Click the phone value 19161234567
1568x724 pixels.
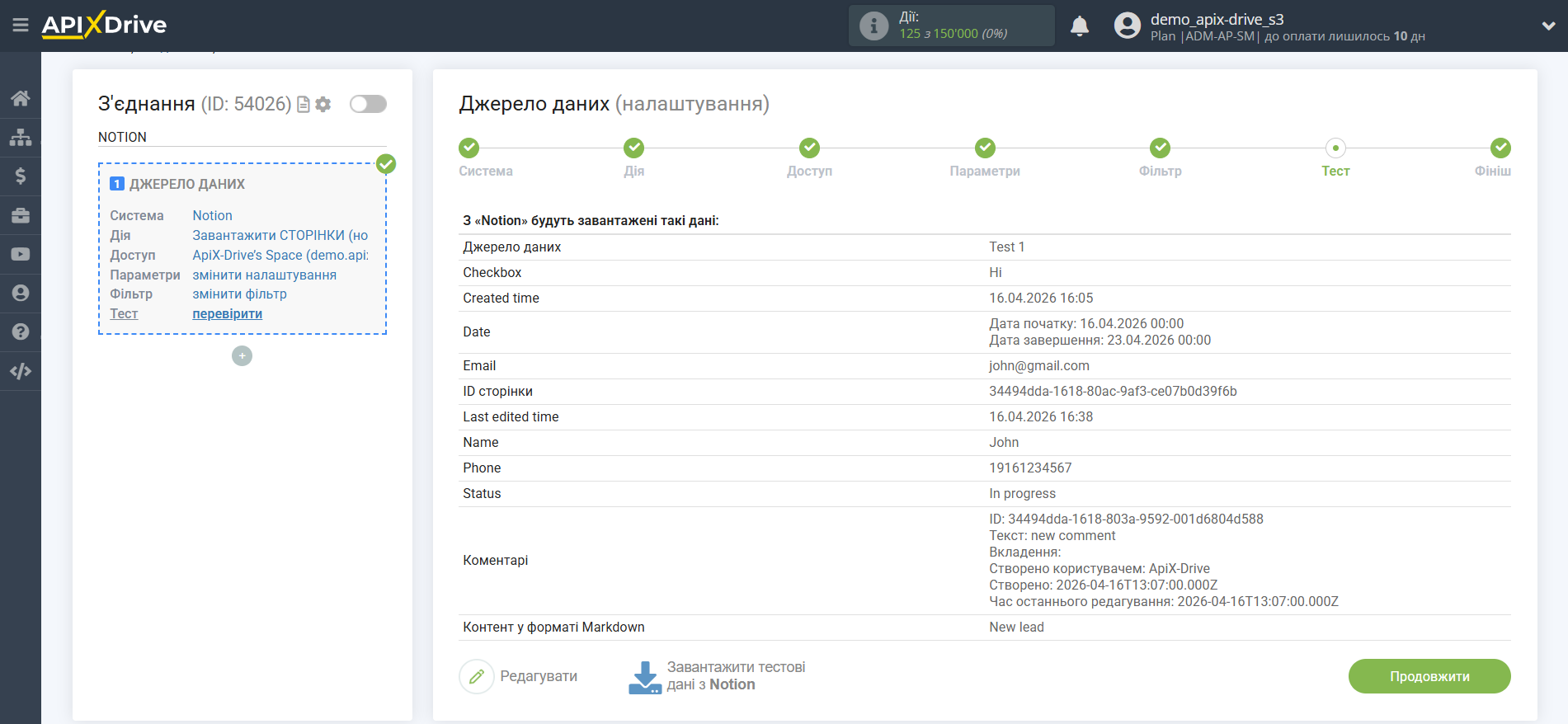pos(1030,468)
